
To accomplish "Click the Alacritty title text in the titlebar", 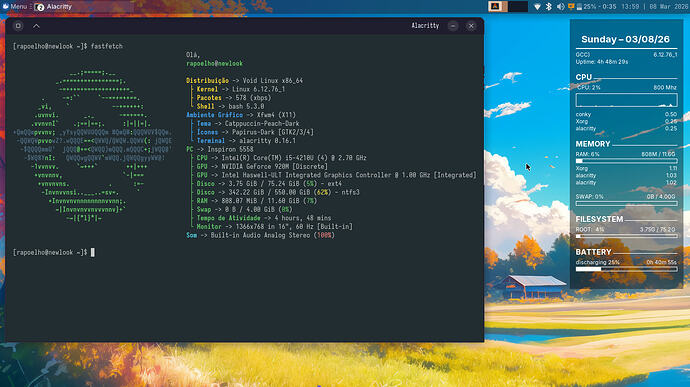I will pos(425,26).
